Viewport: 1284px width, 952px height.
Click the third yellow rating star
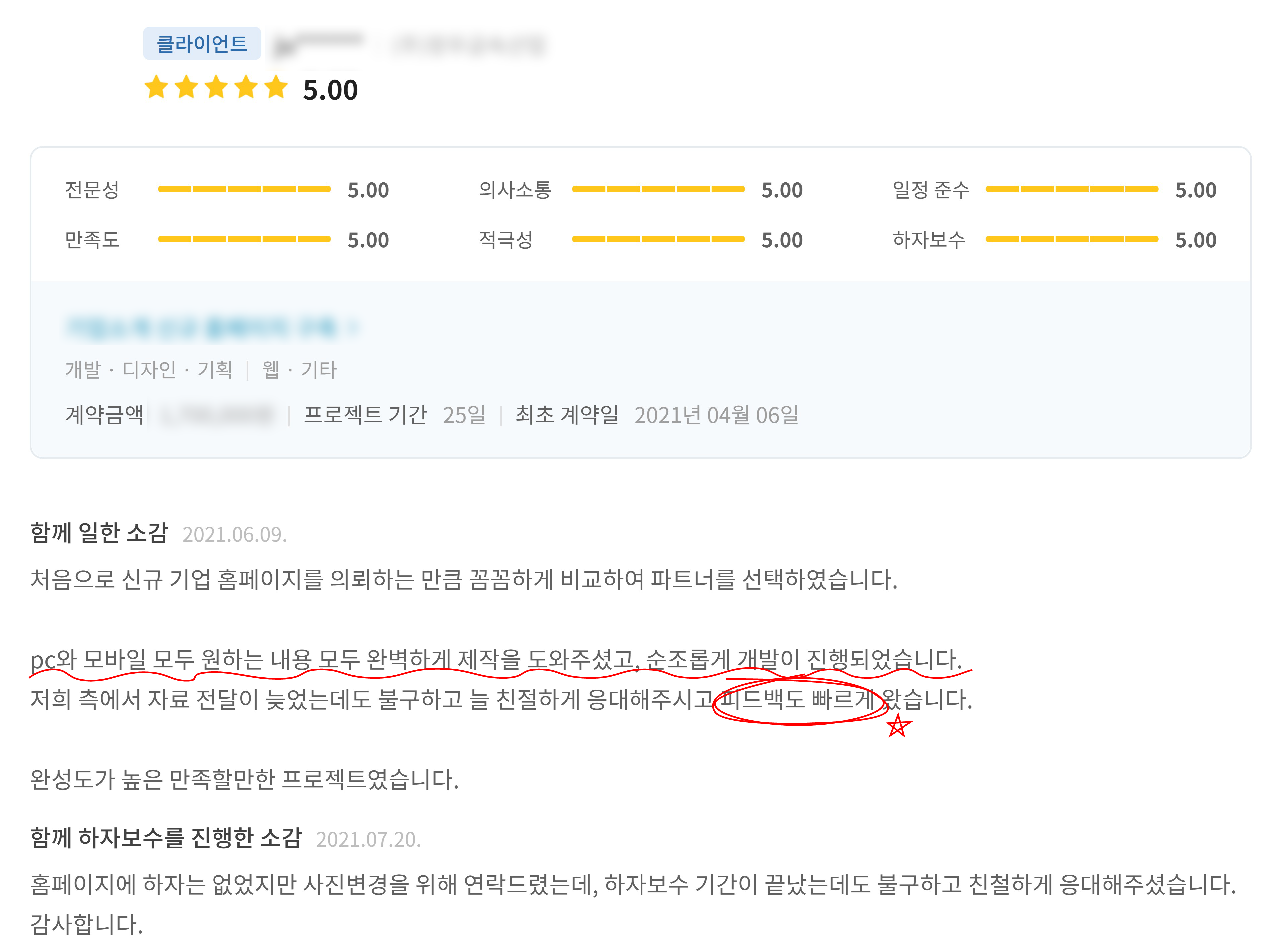click(x=216, y=88)
